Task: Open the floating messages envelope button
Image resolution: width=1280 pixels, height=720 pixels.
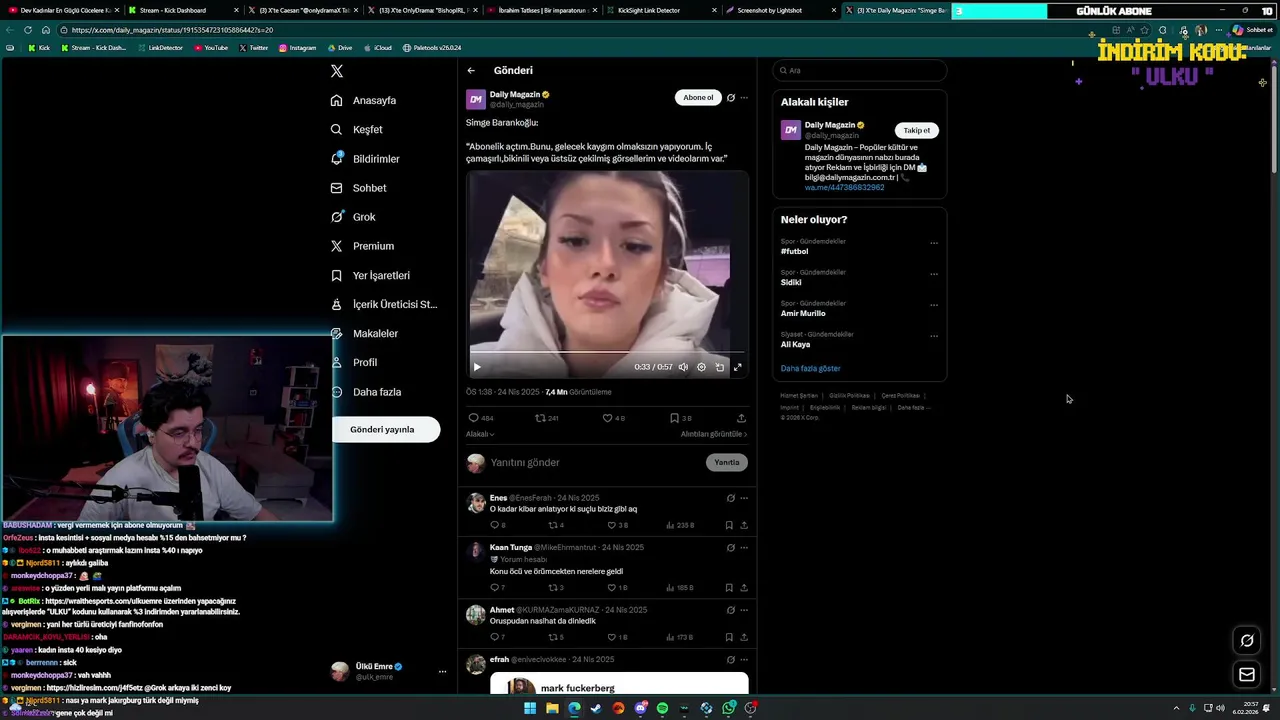Action: pyautogui.click(x=1247, y=674)
